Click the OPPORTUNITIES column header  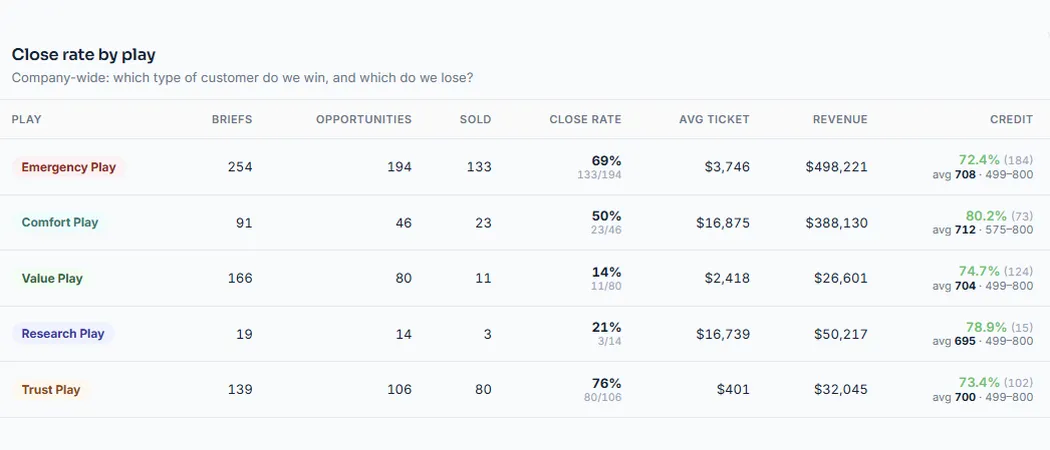click(x=364, y=119)
